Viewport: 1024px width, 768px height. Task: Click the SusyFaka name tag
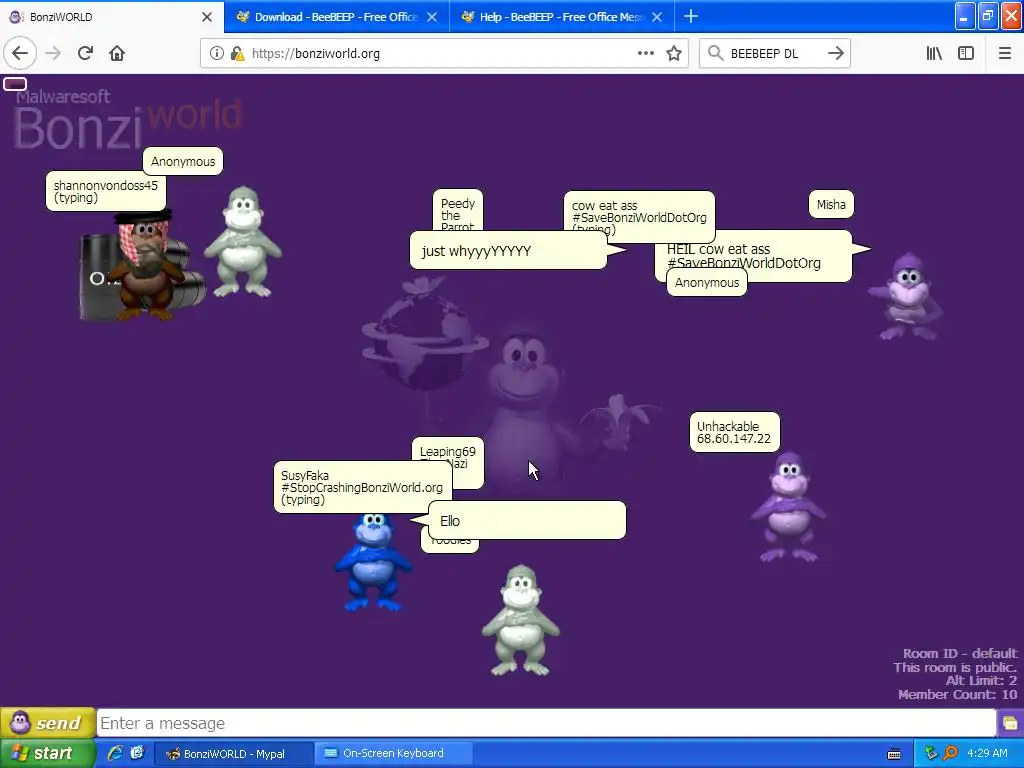click(362, 487)
